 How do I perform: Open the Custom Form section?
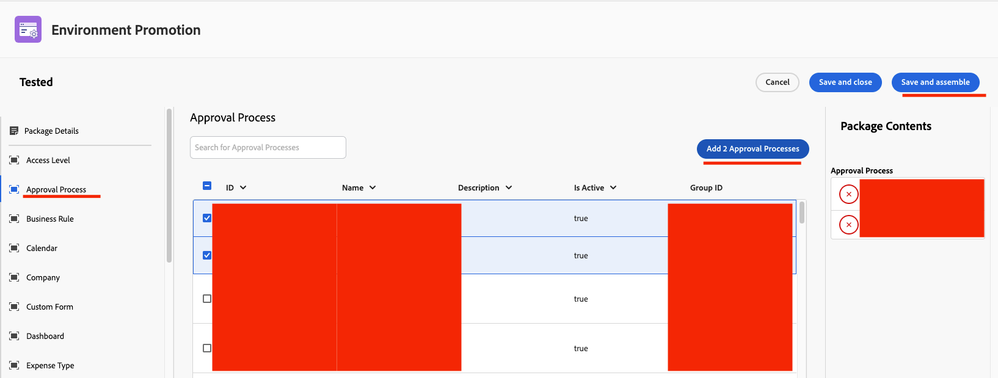tap(50, 307)
